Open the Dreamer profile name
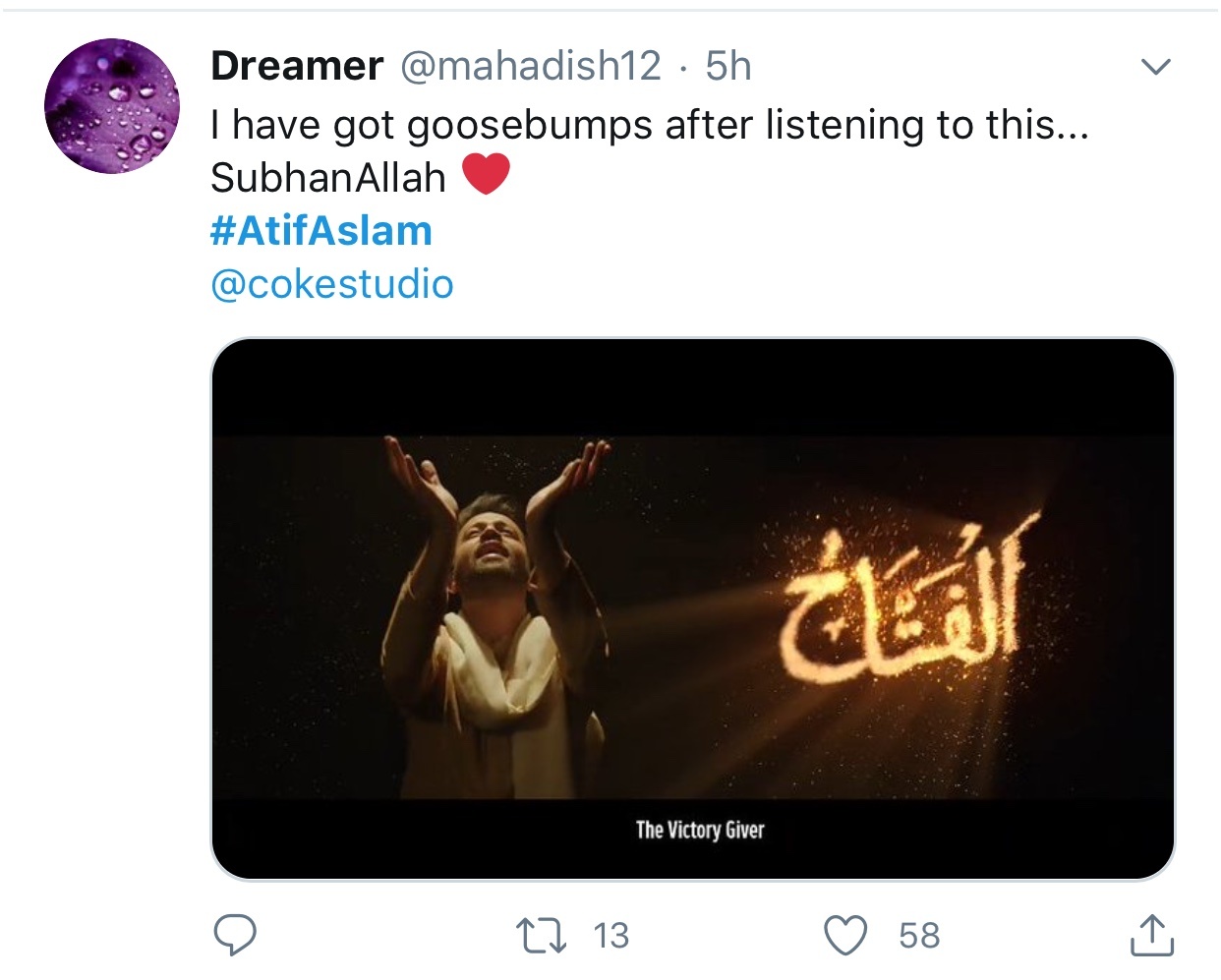 coord(297,66)
